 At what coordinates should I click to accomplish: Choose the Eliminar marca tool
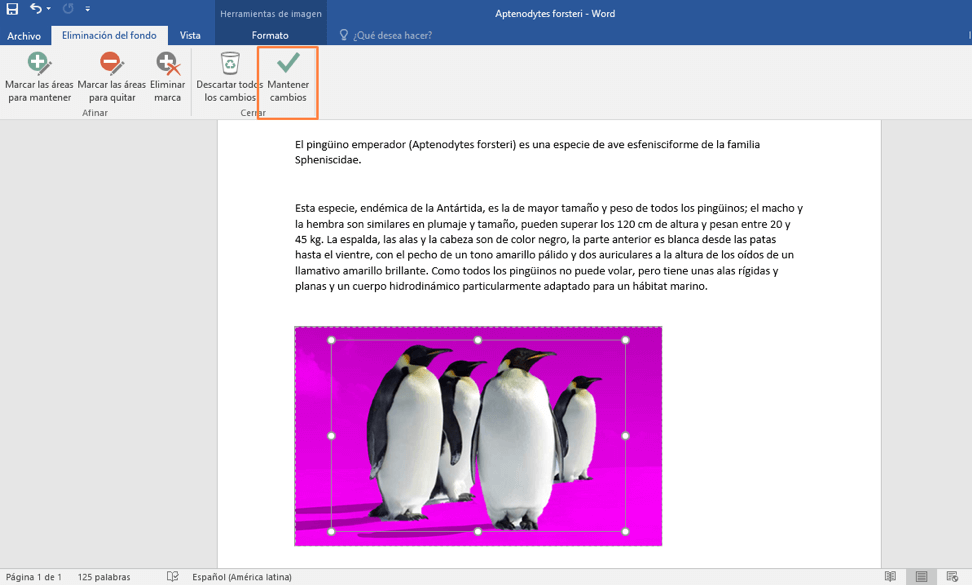pyautogui.click(x=167, y=77)
